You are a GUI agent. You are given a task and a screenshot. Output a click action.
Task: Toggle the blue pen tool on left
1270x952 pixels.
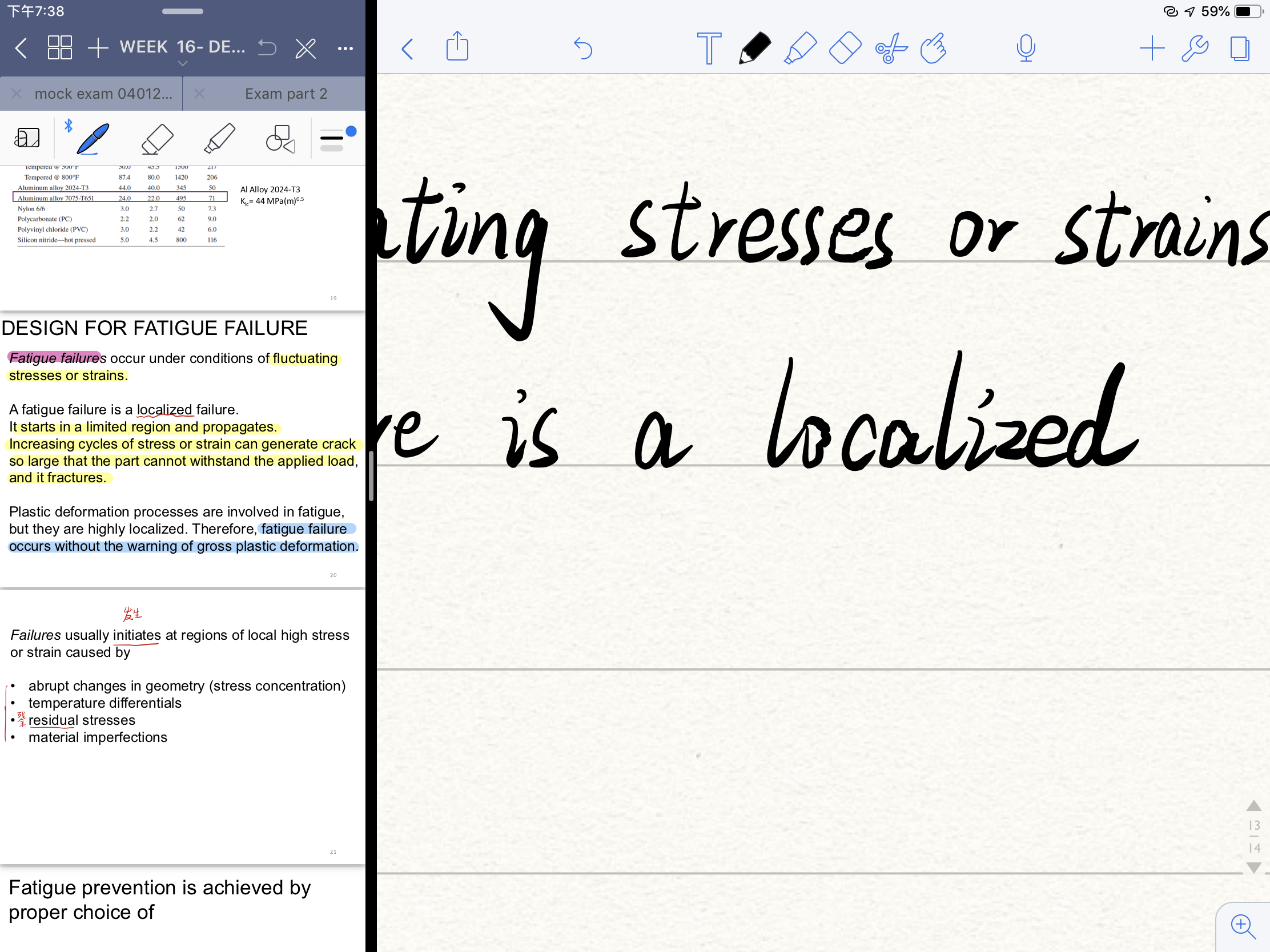tap(93, 139)
